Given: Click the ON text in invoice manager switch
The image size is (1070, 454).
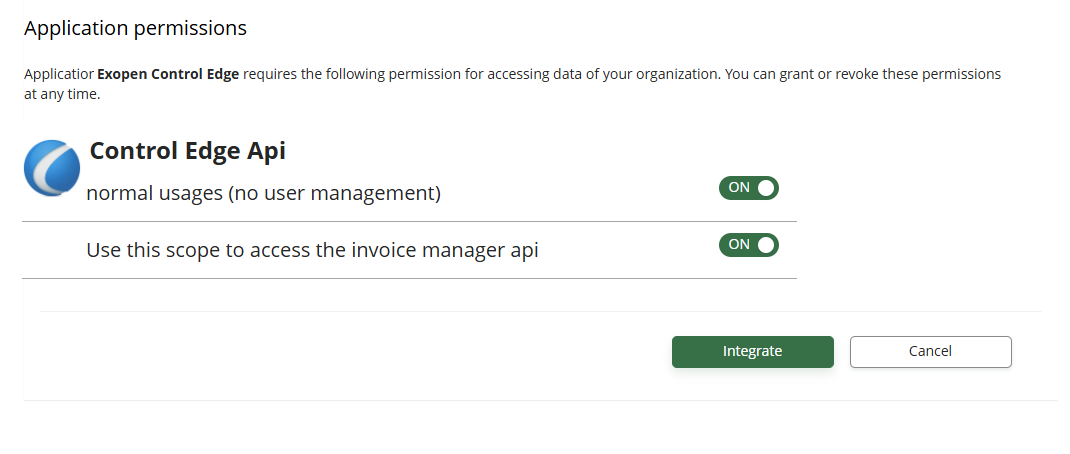Looking at the screenshot, I should coord(738,245).
